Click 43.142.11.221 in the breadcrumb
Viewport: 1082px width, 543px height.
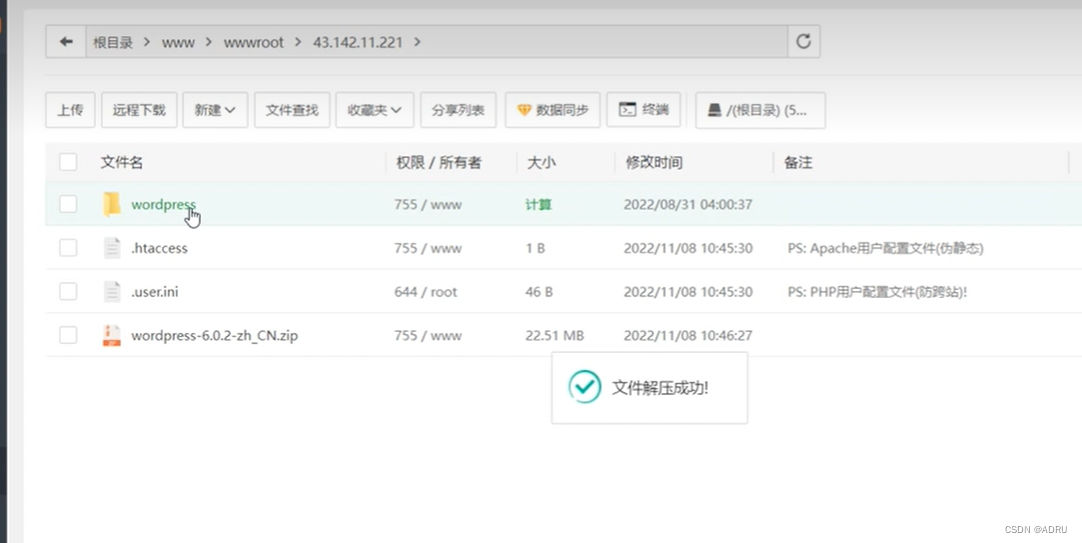[357, 43]
